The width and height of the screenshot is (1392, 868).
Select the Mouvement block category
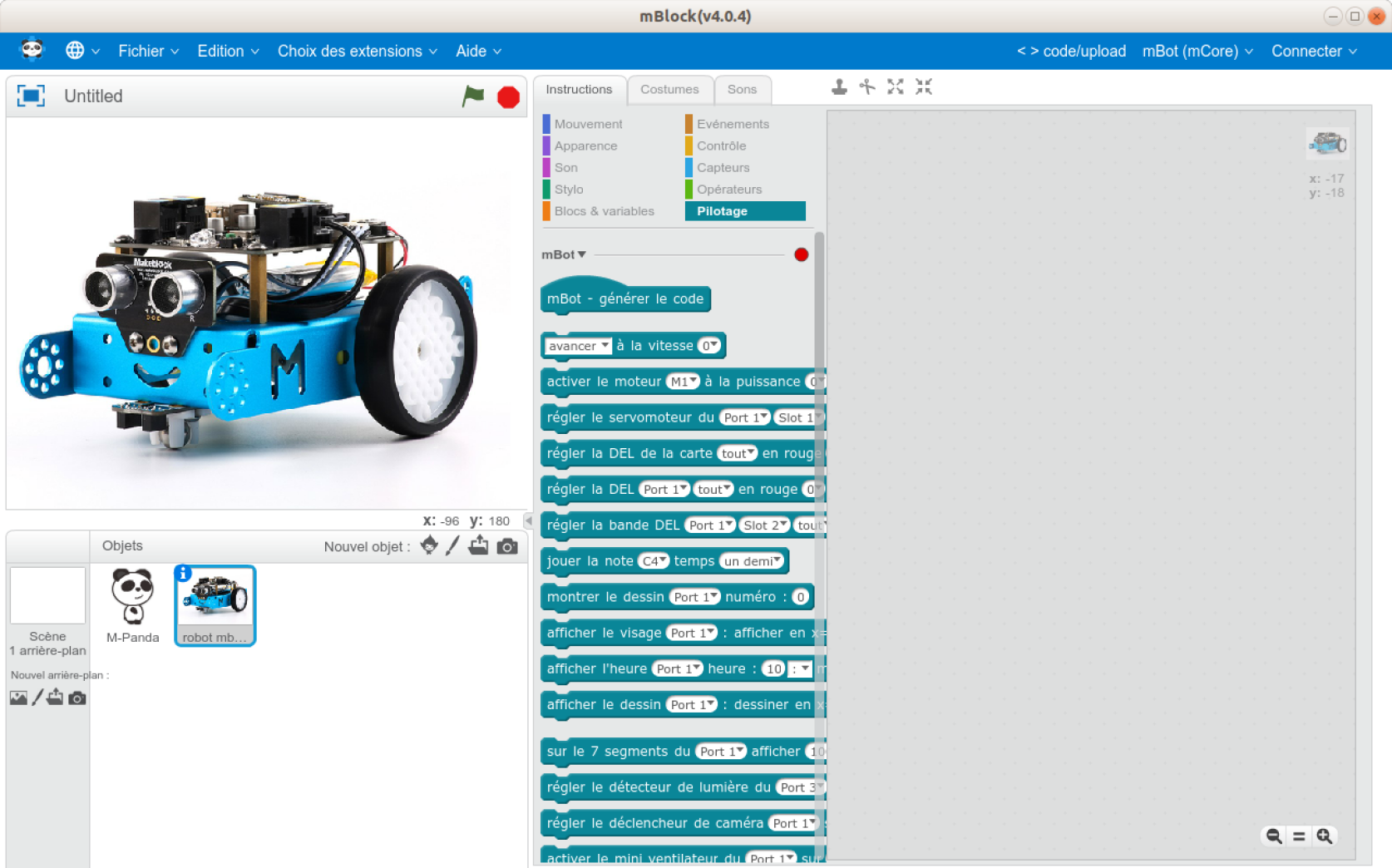587,124
